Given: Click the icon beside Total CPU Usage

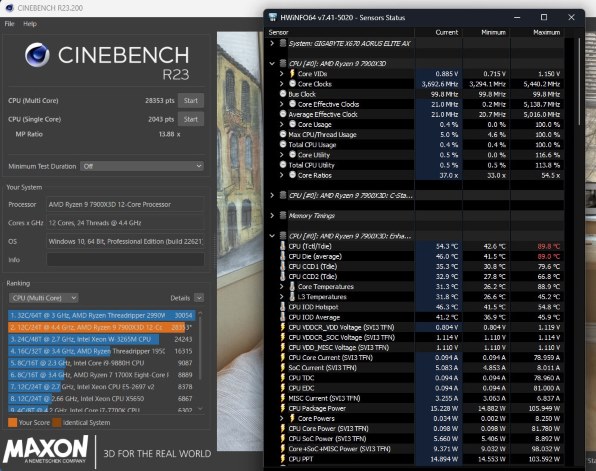Looking at the screenshot, I should 283,144.
